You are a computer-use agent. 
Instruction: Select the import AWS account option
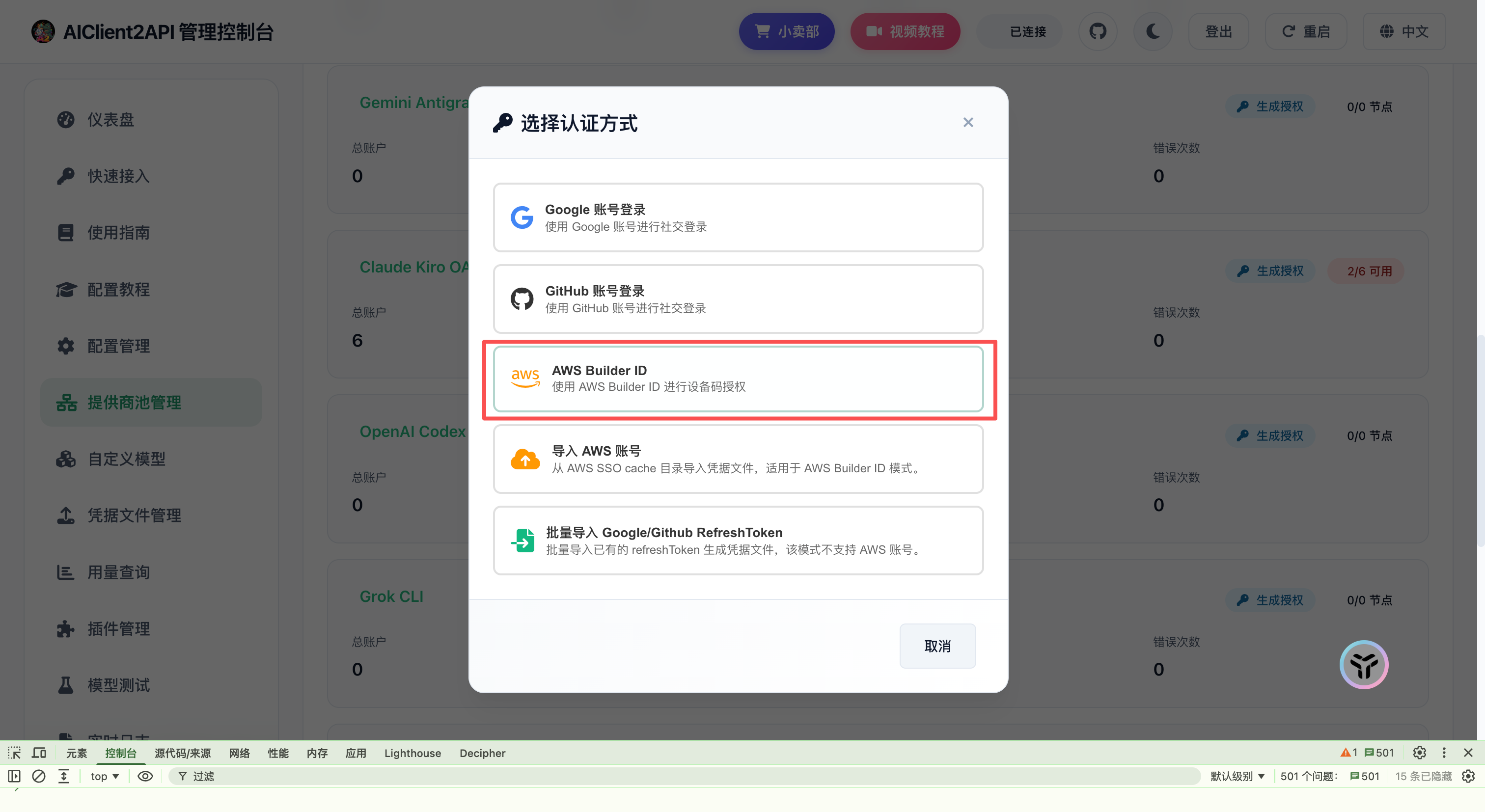(738, 459)
